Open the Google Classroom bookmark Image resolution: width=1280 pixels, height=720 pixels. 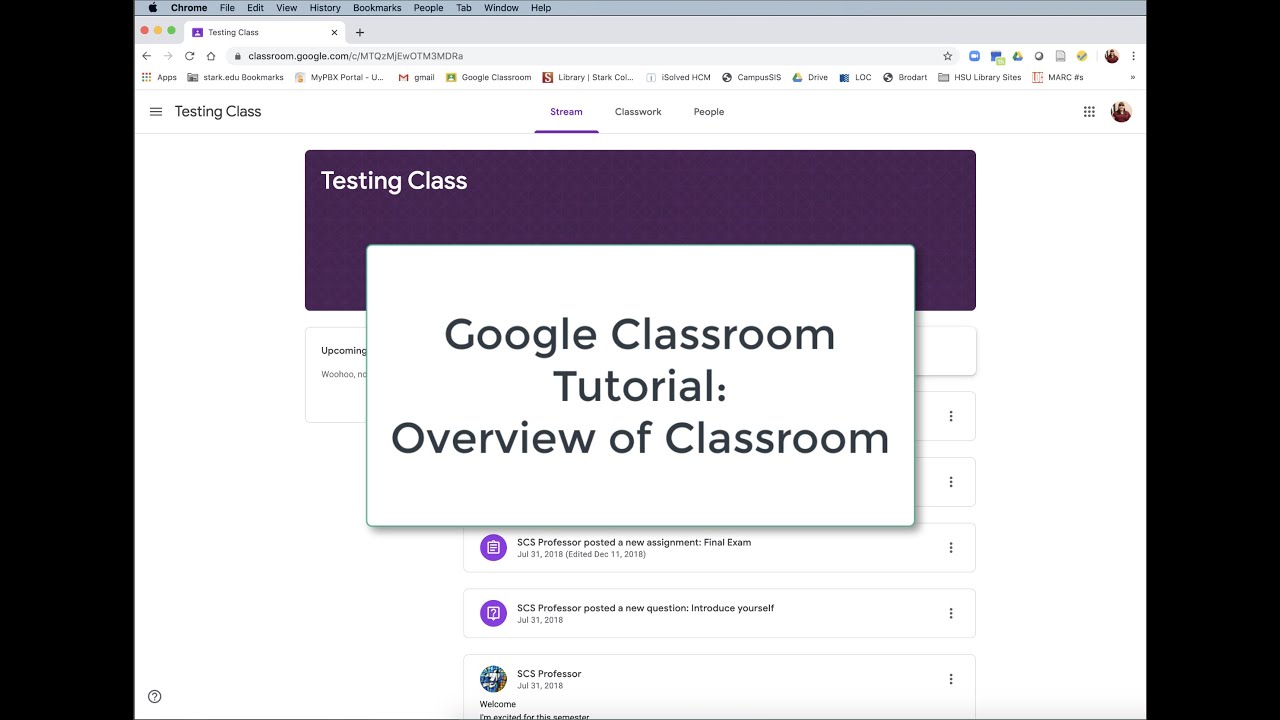coord(489,77)
